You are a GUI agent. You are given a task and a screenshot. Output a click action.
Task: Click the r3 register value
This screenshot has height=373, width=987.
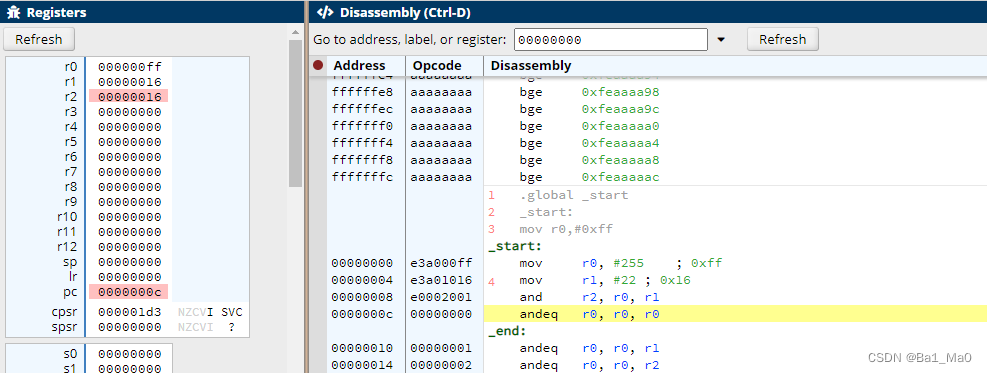130,112
